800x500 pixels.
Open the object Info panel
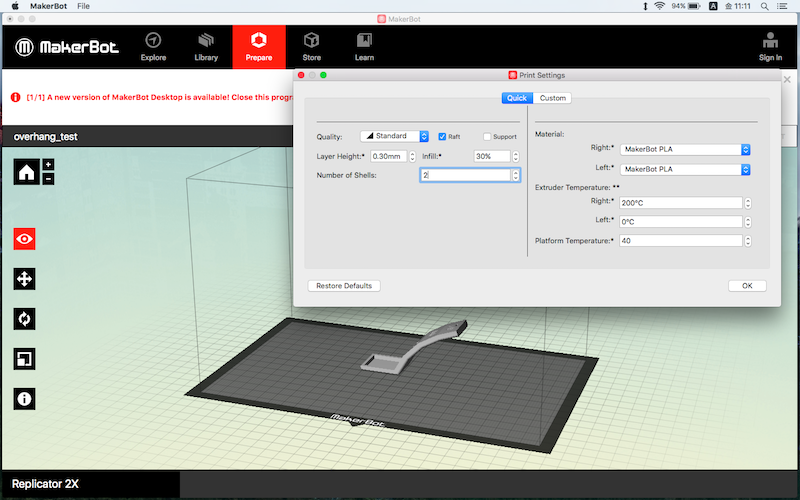(x=24, y=399)
